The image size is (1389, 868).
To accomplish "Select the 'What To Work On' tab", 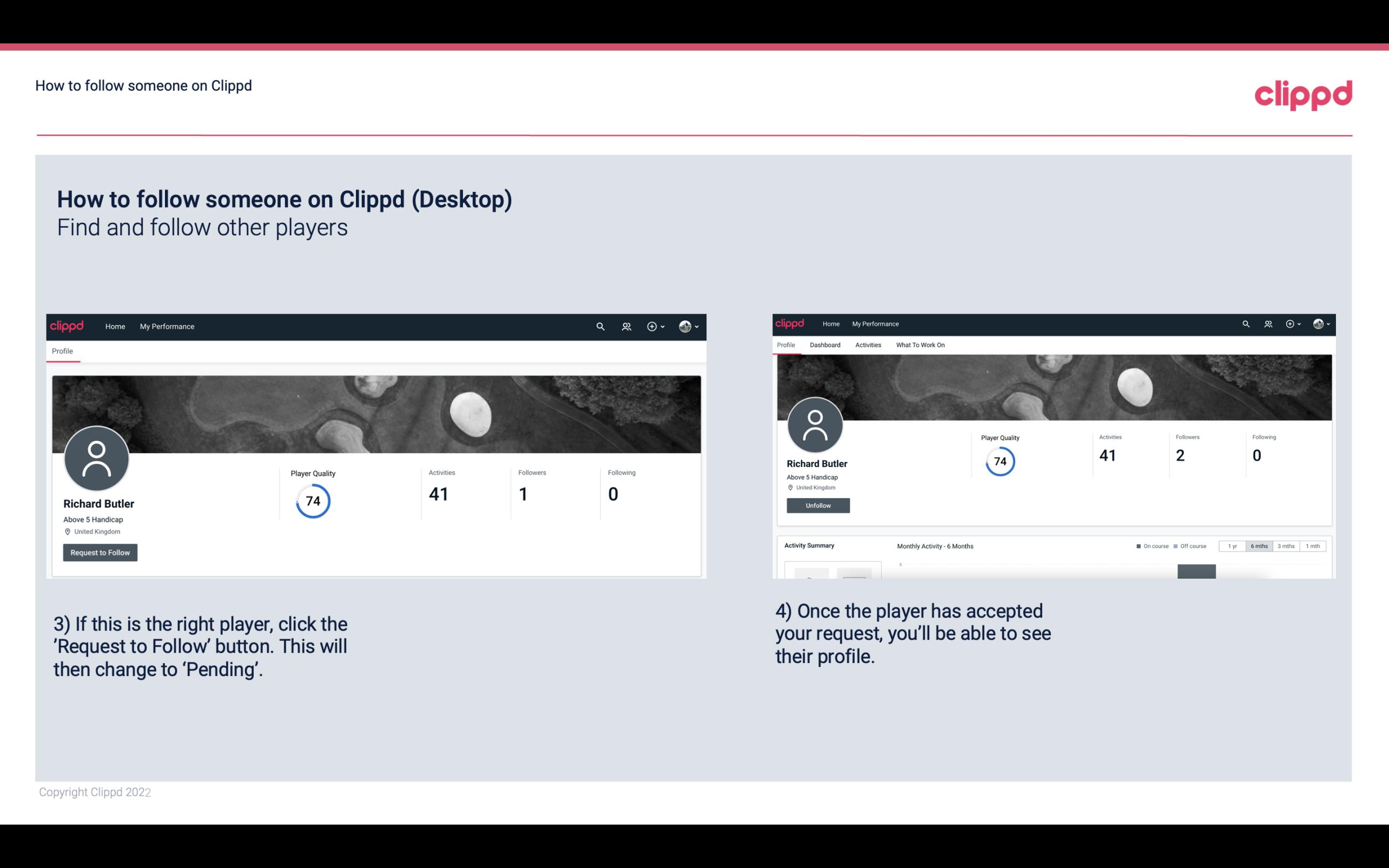I will click(920, 345).
